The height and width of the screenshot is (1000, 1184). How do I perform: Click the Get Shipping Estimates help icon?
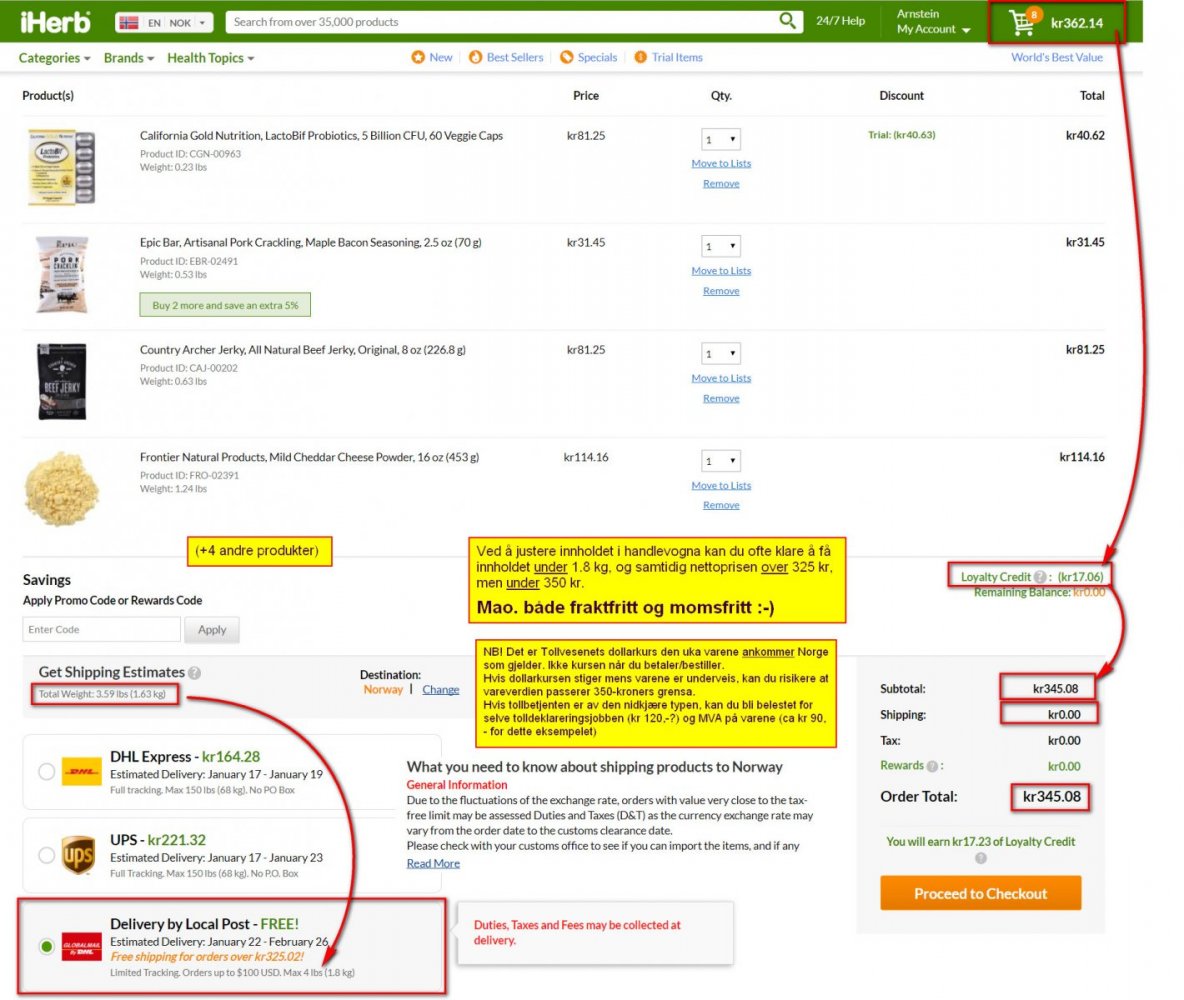click(194, 673)
